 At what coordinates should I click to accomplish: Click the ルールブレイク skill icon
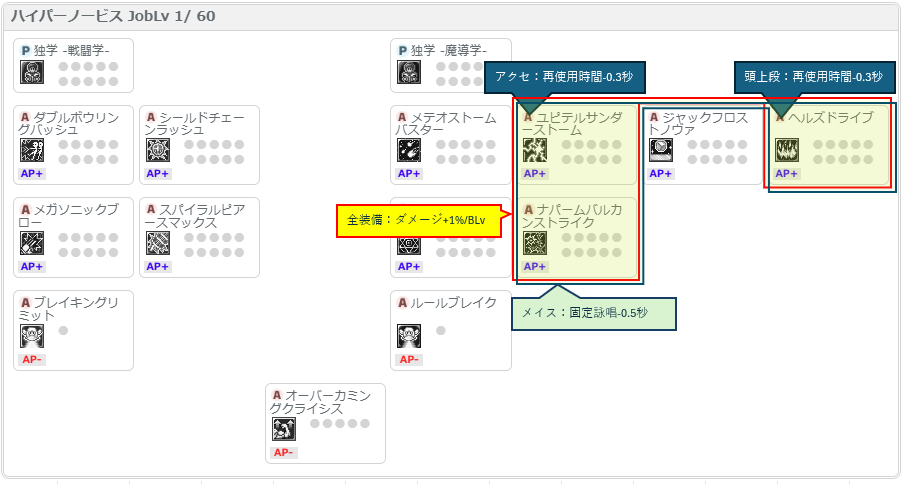click(409, 336)
